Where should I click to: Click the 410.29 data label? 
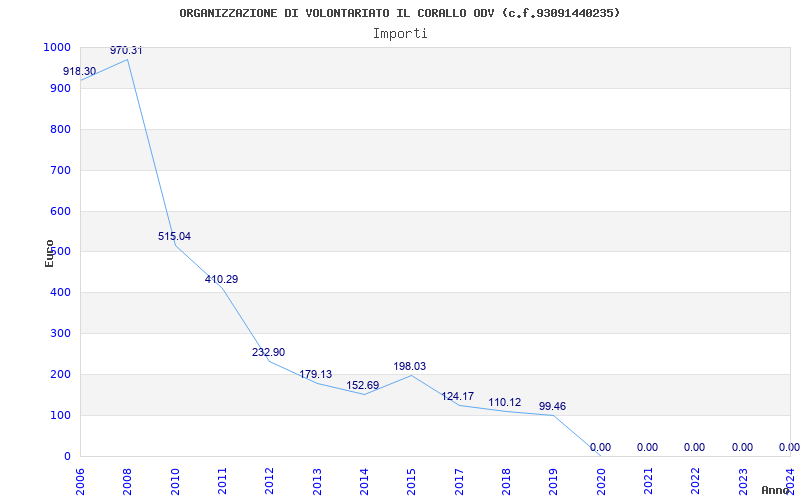click(221, 279)
